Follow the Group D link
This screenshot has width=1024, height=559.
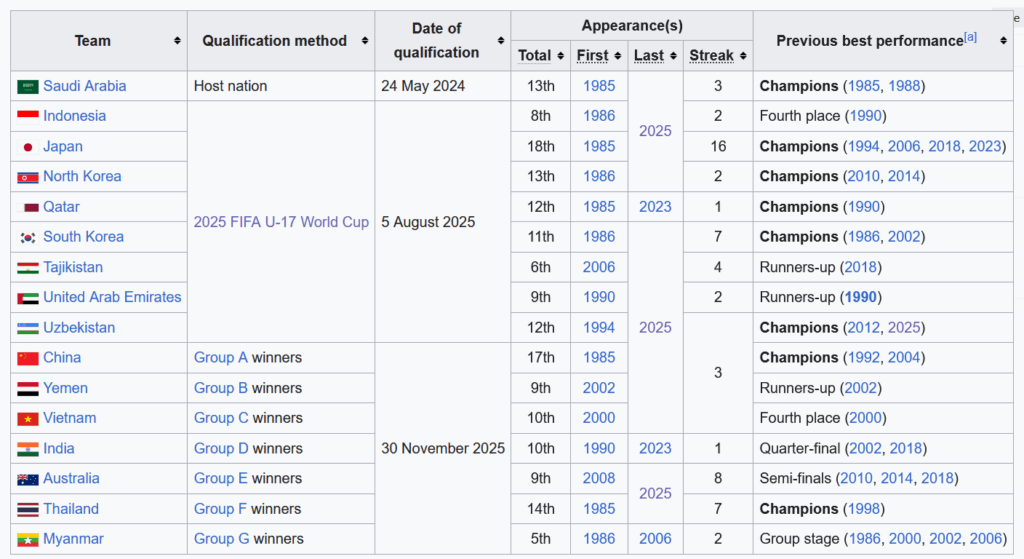(x=221, y=449)
